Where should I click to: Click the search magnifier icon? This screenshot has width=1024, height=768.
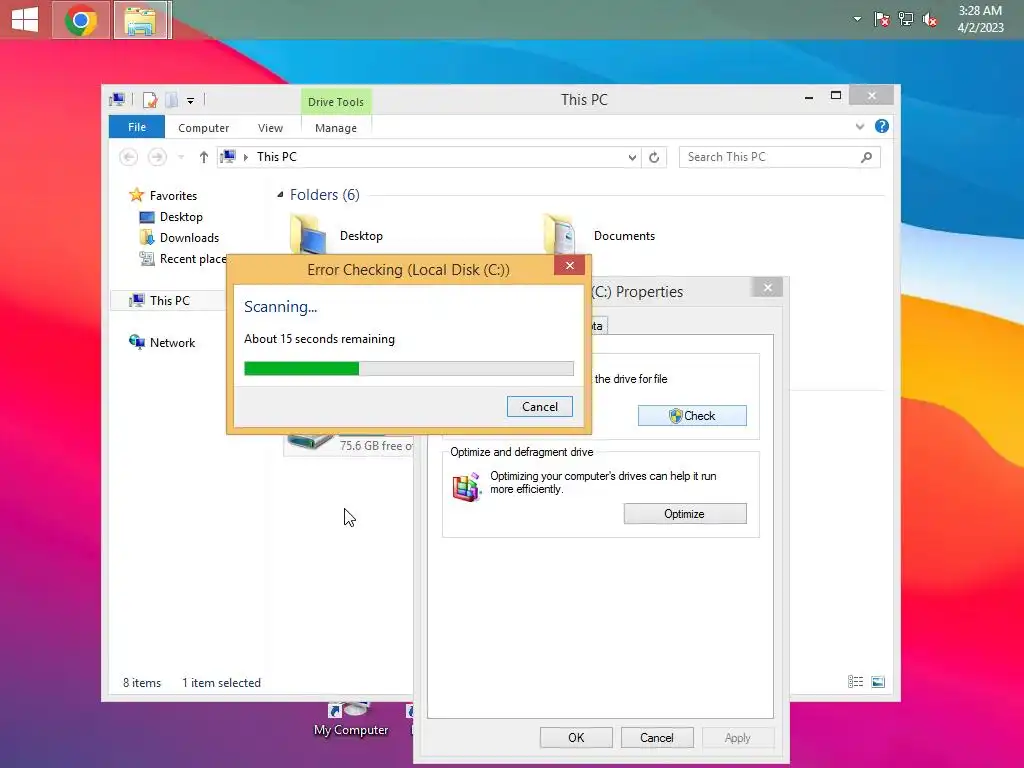tap(866, 157)
